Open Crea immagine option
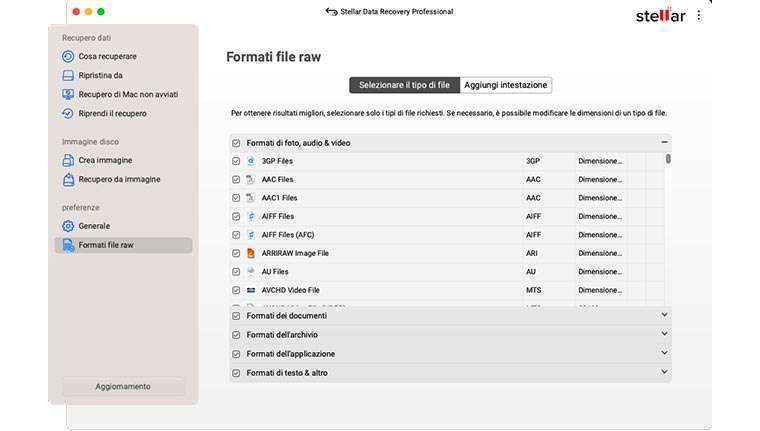The height and width of the screenshot is (431, 760). [105, 160]
